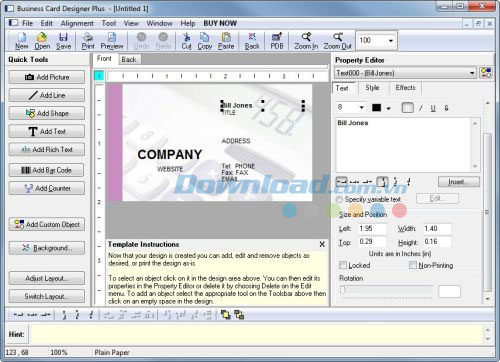Open the Help menu

tap(188, 23)
